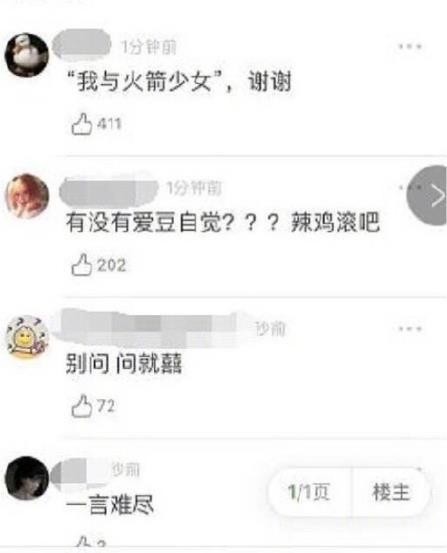Open the three-dot menu on the first comment

[410, 46]
